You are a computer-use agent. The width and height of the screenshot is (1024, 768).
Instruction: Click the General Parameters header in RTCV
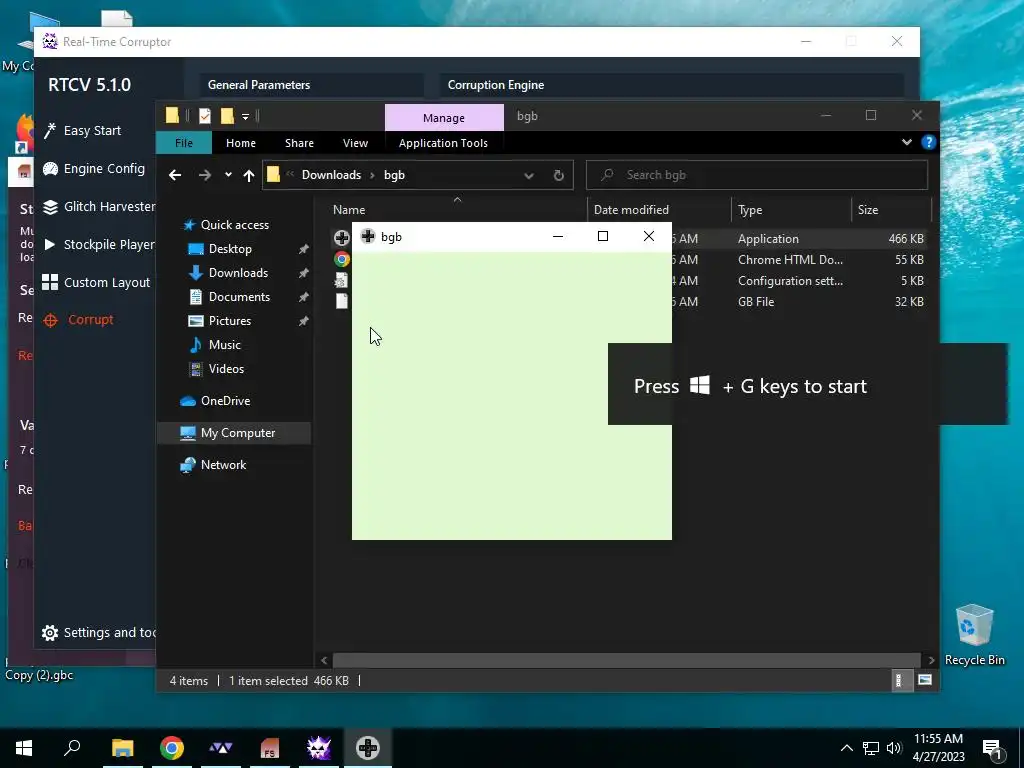click(x=259, y=85)
